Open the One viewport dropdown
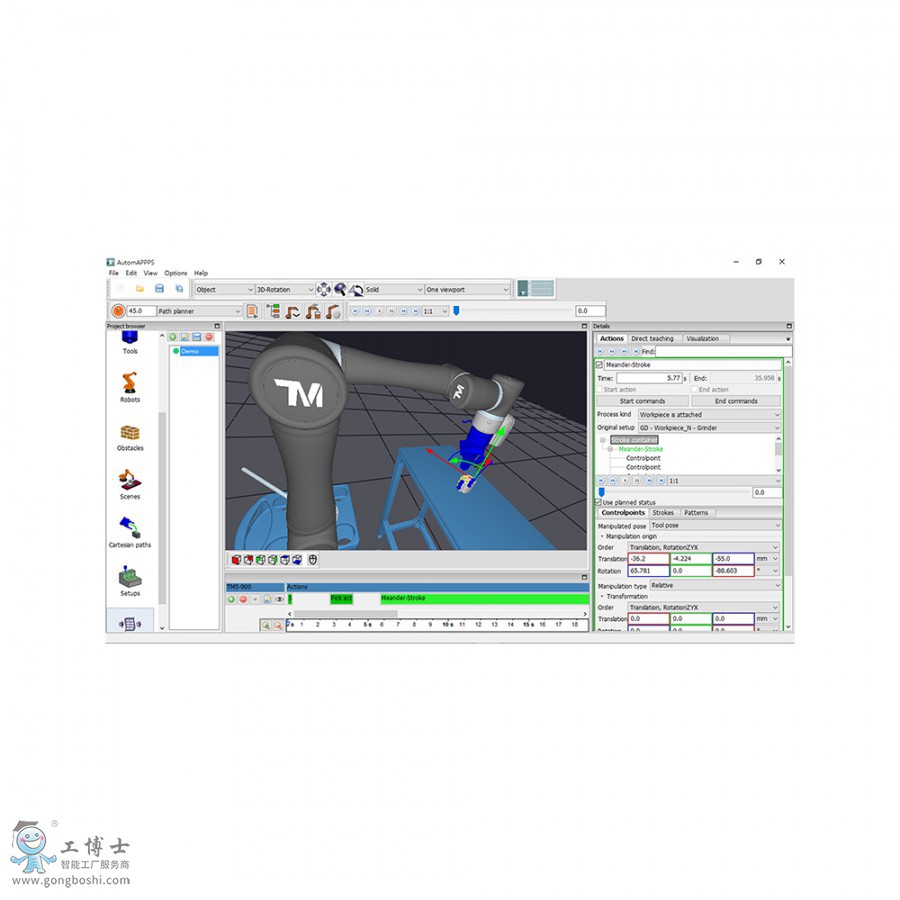This screenshot has width=900, height=900. 467,289
